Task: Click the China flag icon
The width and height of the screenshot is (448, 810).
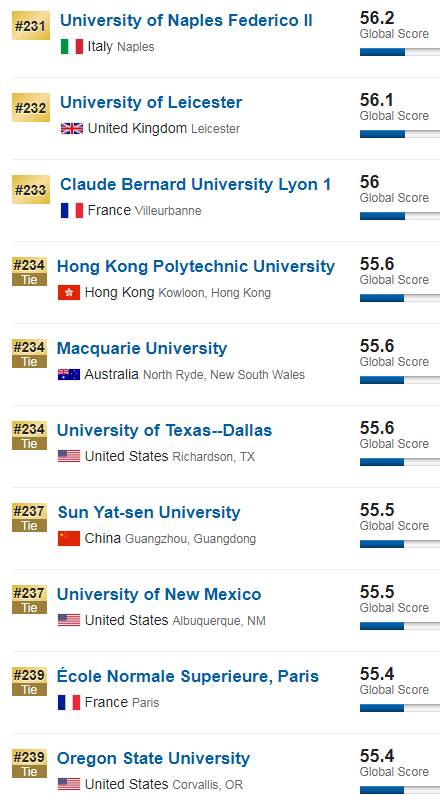Action: (x=69, y=539)
